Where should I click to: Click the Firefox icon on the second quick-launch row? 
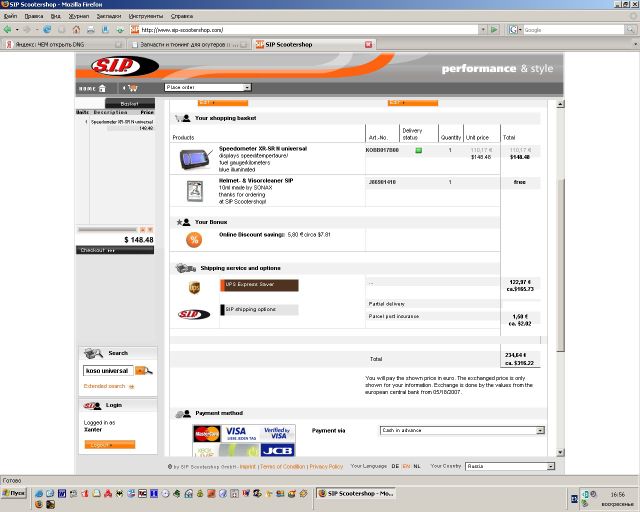click(x=39, y=504)
